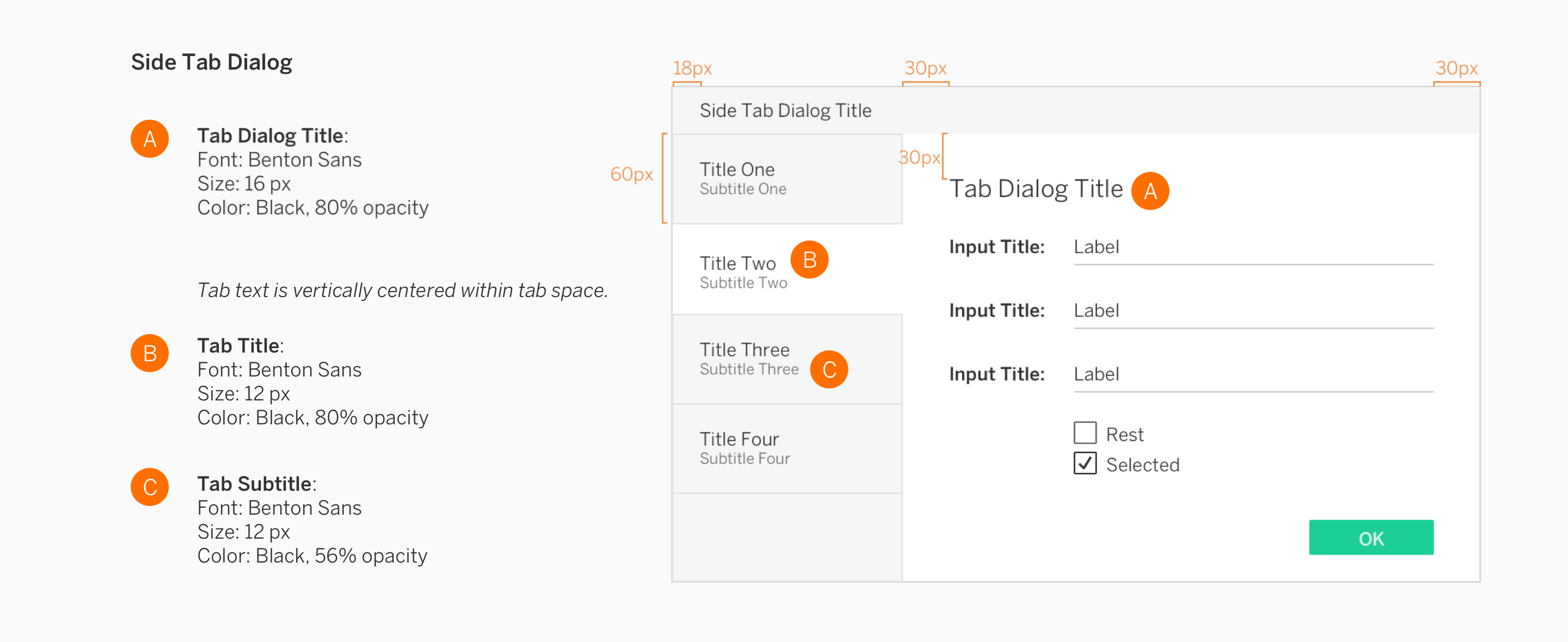The height and width of the screenshot is (642, 1568).
Task: Click orange C badge in left legend
Action: click(150, 487)
